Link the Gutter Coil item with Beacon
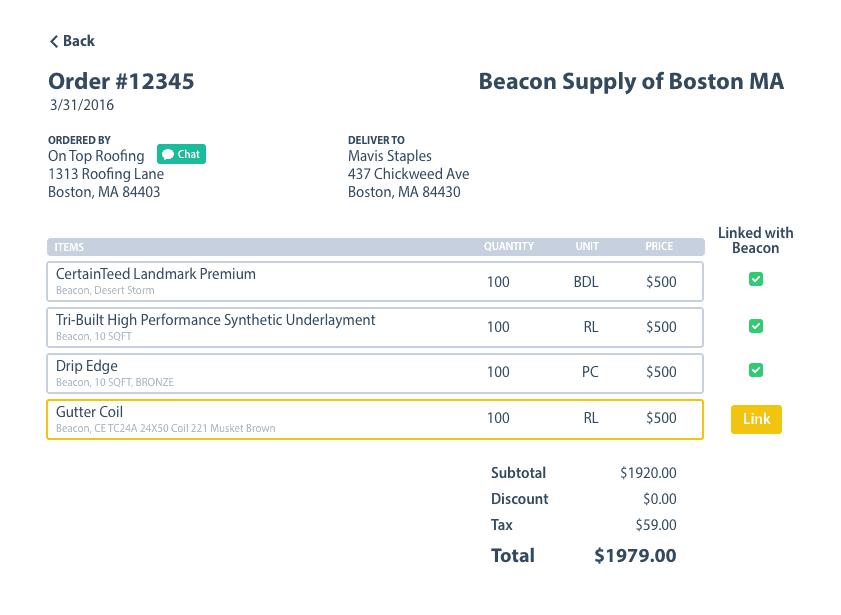This screenshot has height=615, width=841. click(756, 419)
